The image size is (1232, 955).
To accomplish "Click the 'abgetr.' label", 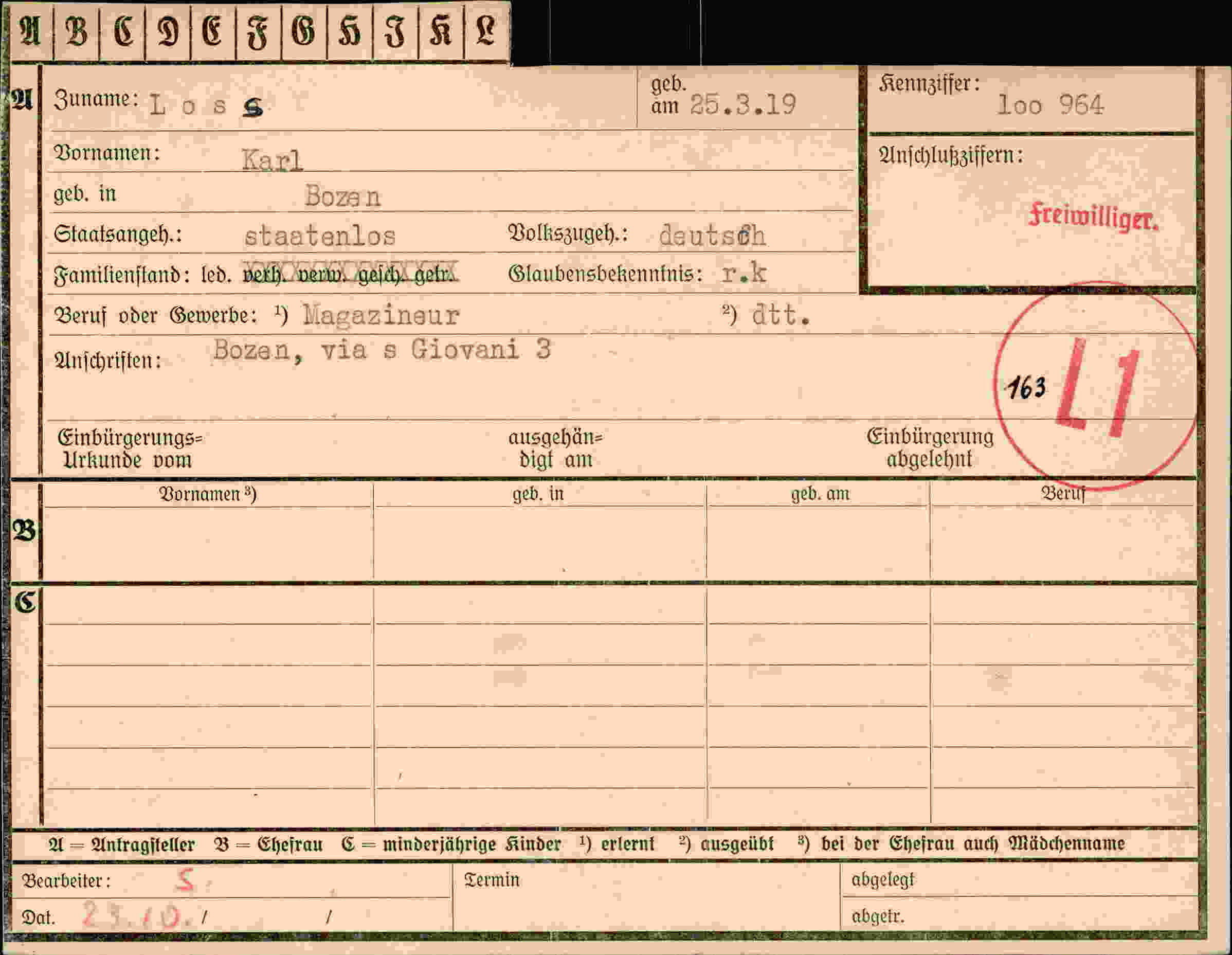I will [878, 916].
